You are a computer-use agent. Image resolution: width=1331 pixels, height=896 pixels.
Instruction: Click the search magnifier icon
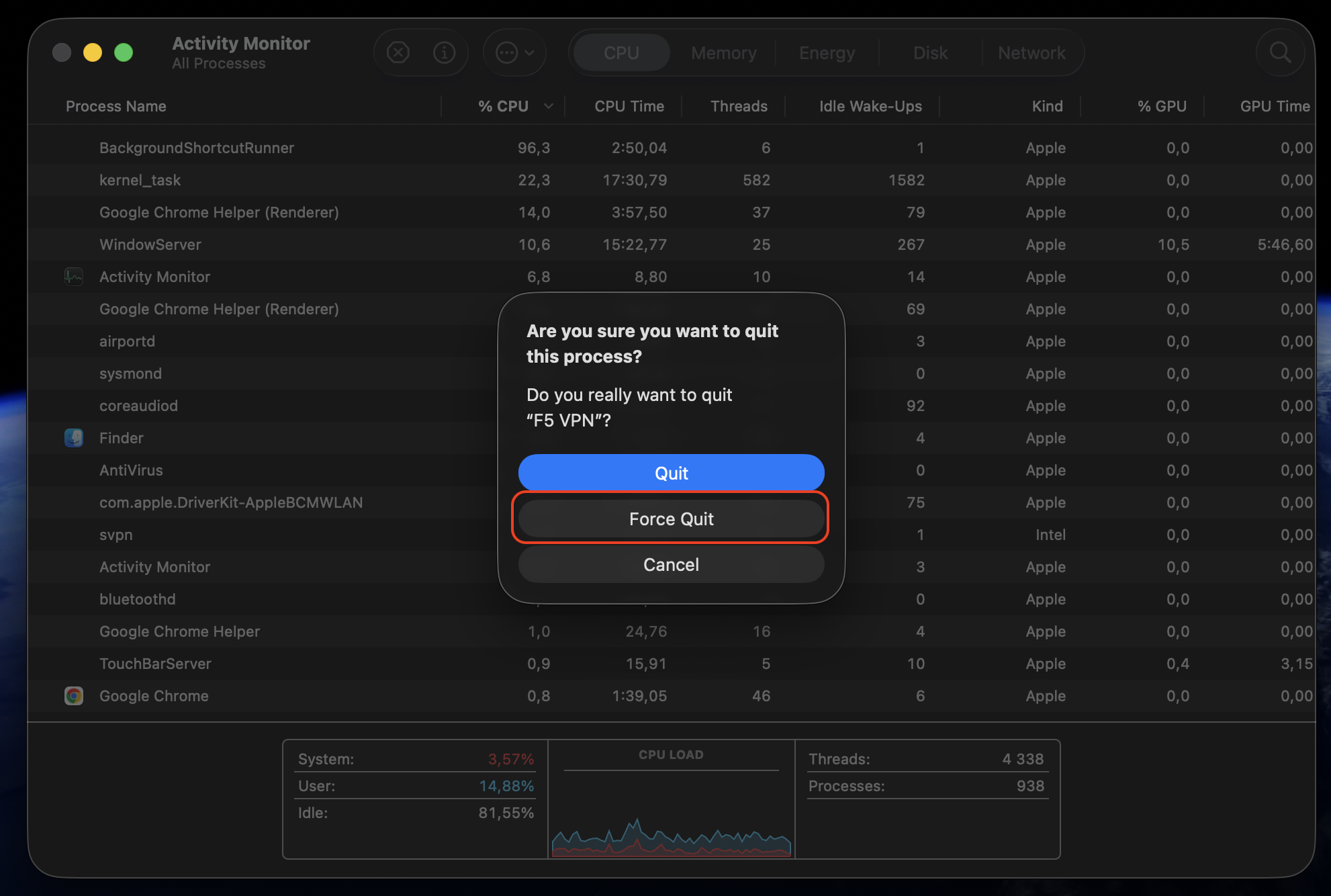pos(1280,52)
